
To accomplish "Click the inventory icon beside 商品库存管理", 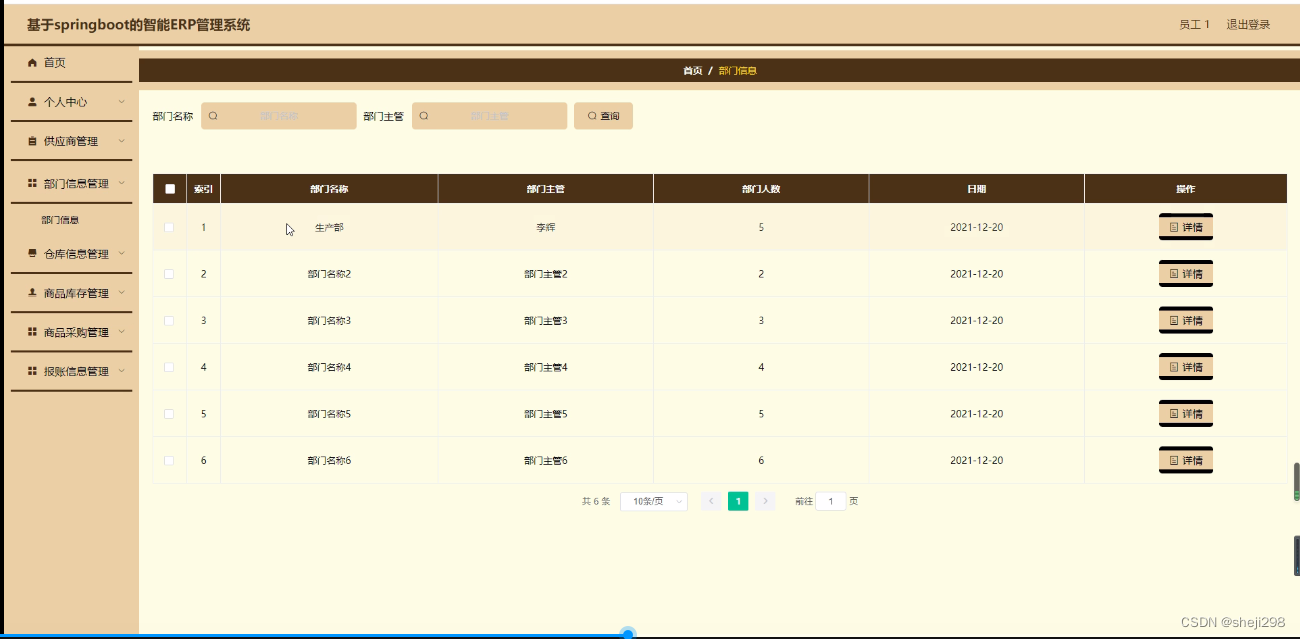I will [31, 293].
